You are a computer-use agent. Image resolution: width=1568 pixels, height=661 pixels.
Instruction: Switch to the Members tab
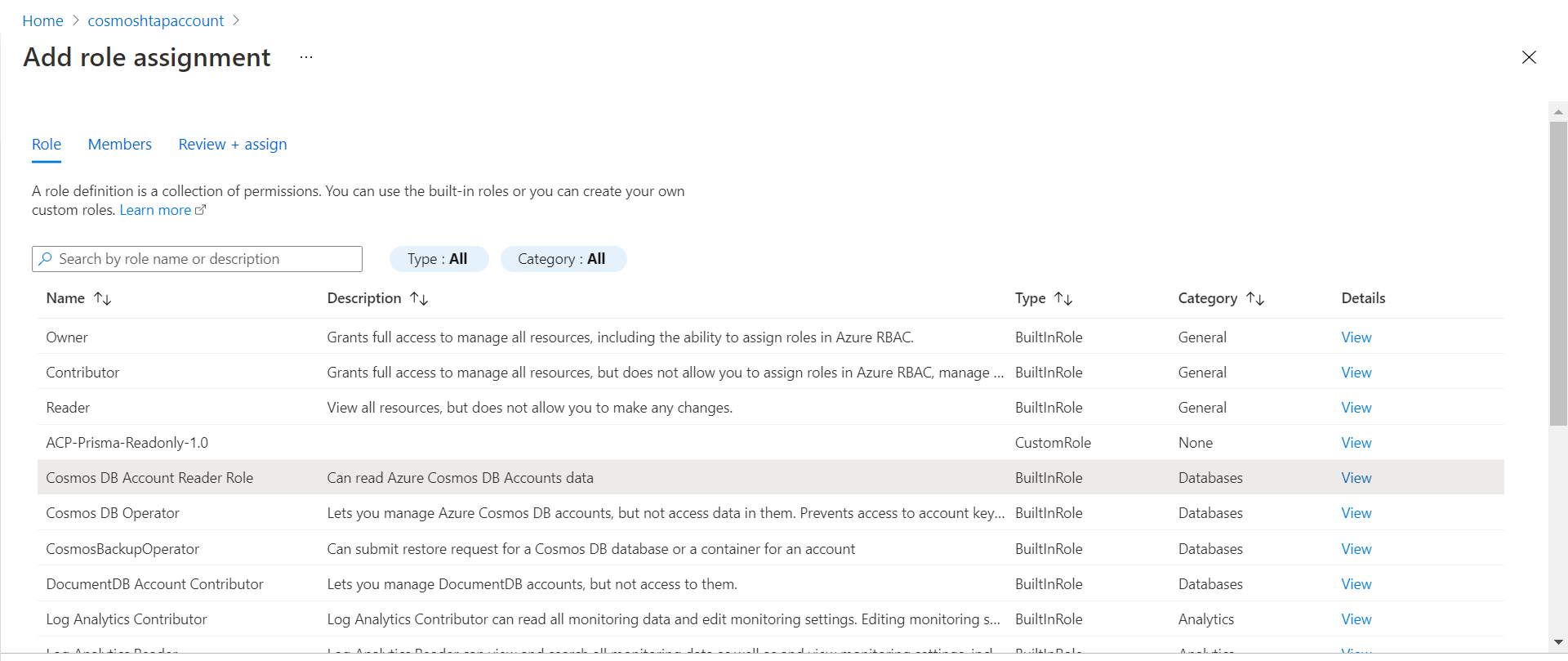(x=120, y=145)
